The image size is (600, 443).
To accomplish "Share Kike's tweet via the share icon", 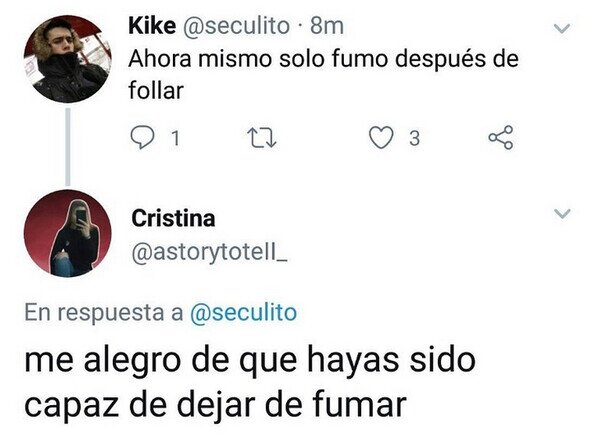I will click(x=501, y=137).
